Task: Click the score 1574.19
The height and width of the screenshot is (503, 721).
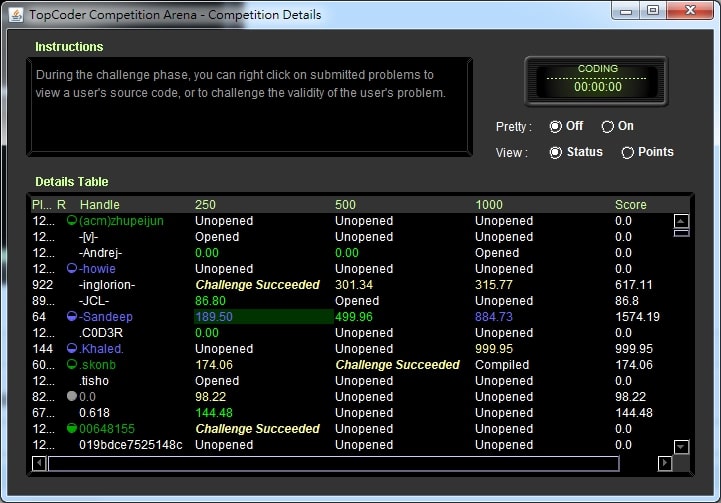Action: click(637, 316)
